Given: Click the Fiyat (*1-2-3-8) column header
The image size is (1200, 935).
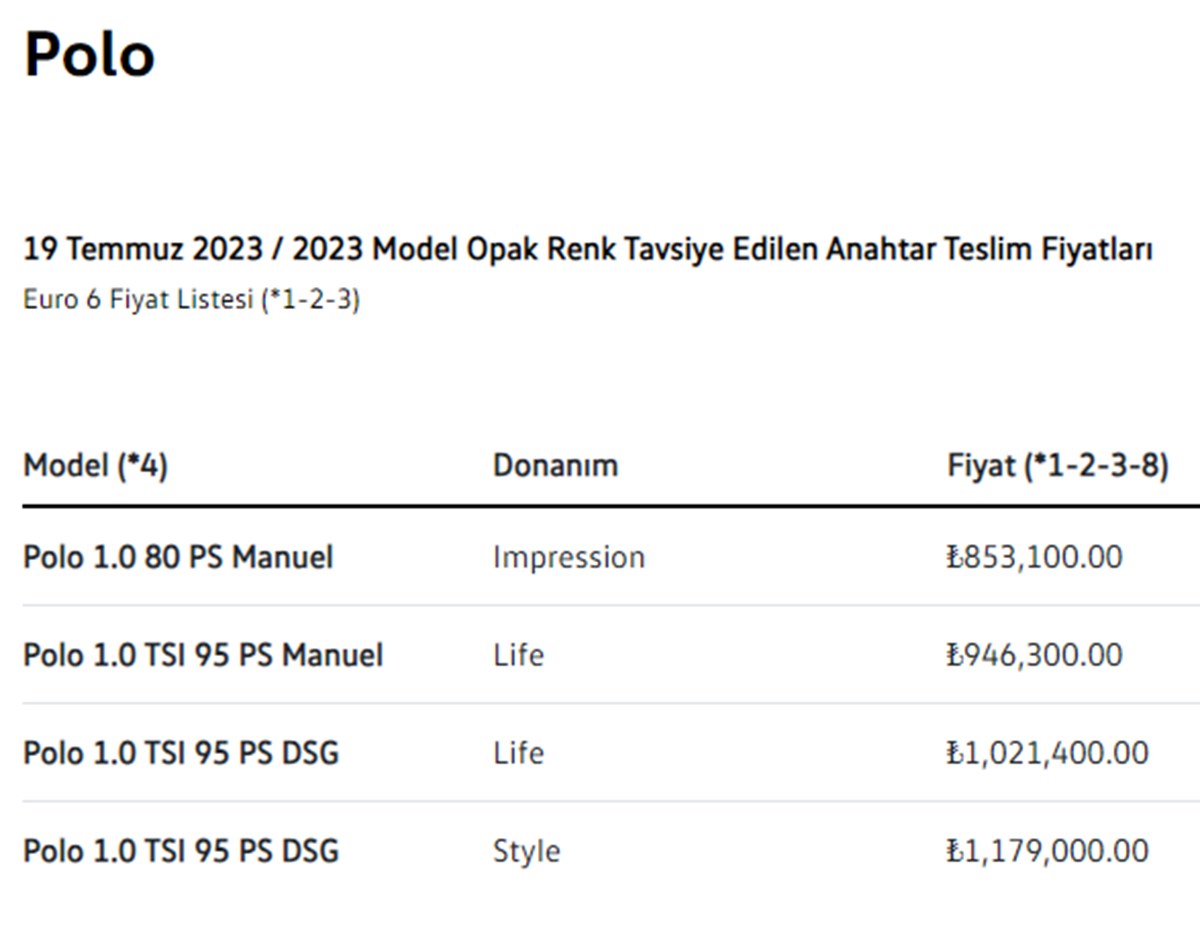Looking at the screenshot, I should pos(1057,465).
